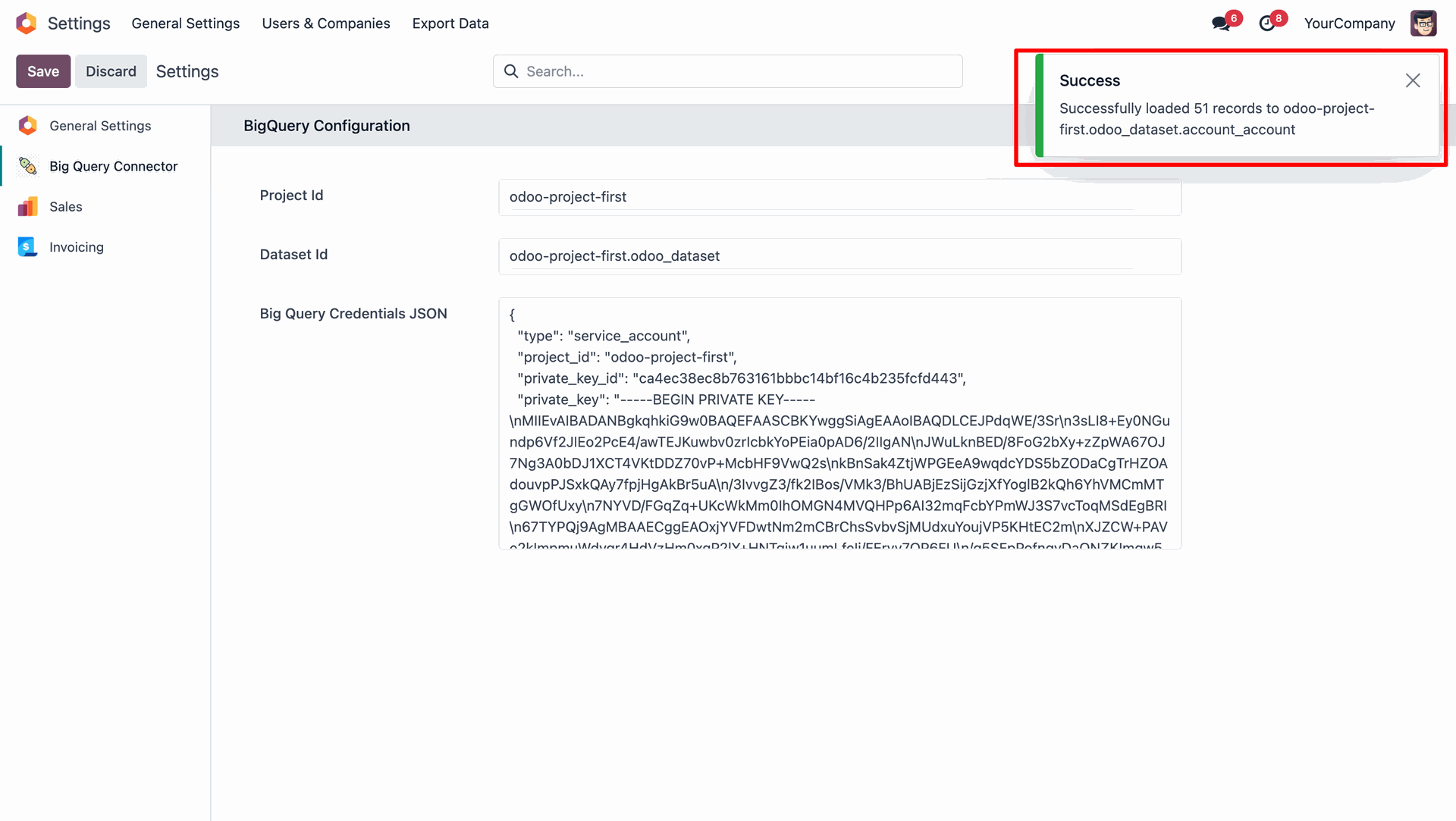Click the search magnifier icon
This screenshot has height=821, width=1456.
click(x=511, y=71)
